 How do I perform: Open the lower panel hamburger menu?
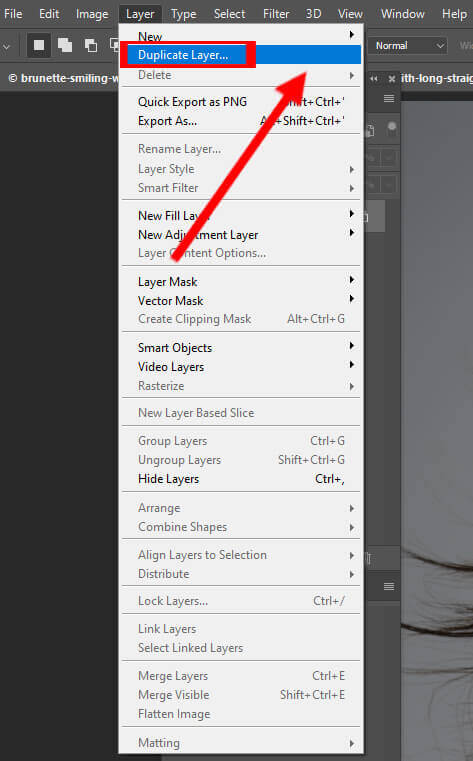pyautogui.click(x=389, y=586)
